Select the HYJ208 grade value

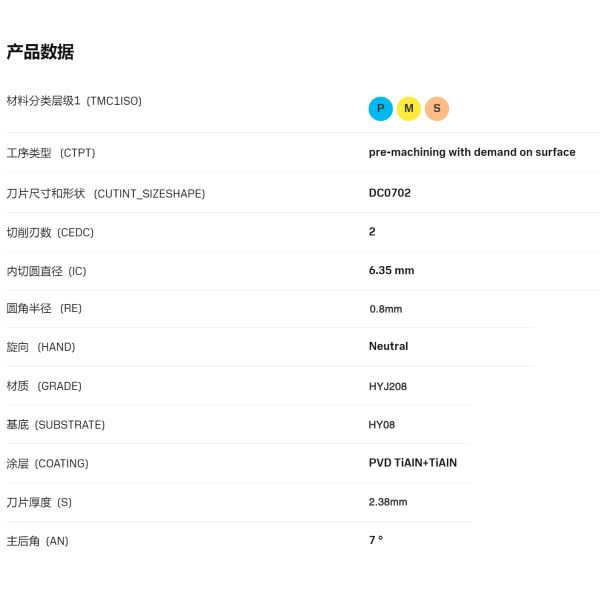[x=388, y=386]
